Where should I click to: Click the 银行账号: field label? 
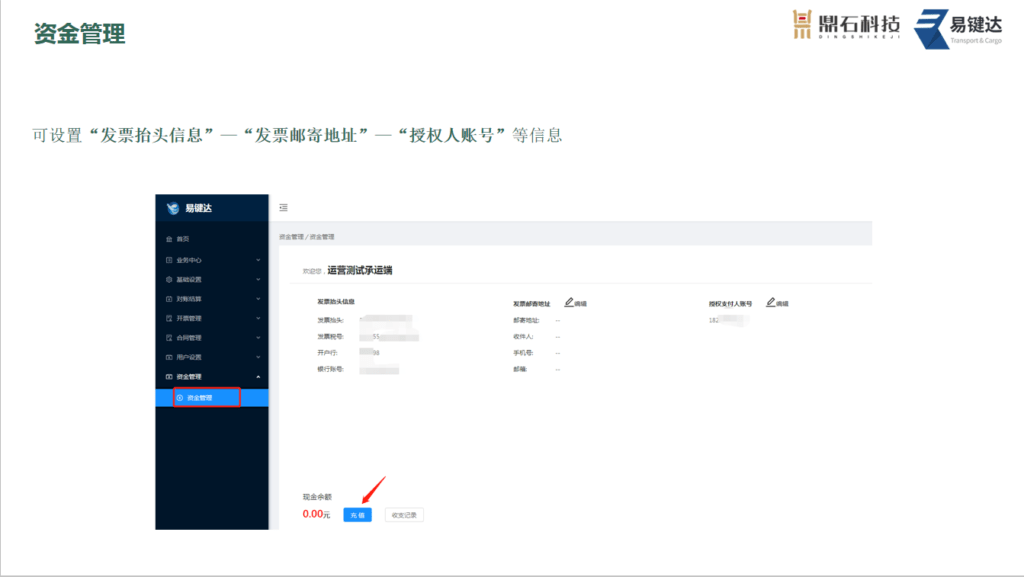pyautogui.click(x=330, y=369)
